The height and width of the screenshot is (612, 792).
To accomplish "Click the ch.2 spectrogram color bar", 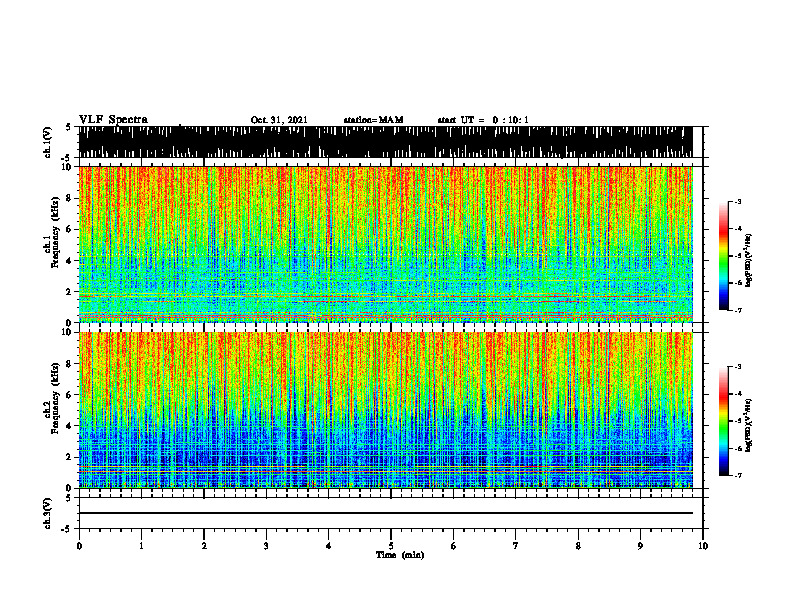I will (723, 421).
